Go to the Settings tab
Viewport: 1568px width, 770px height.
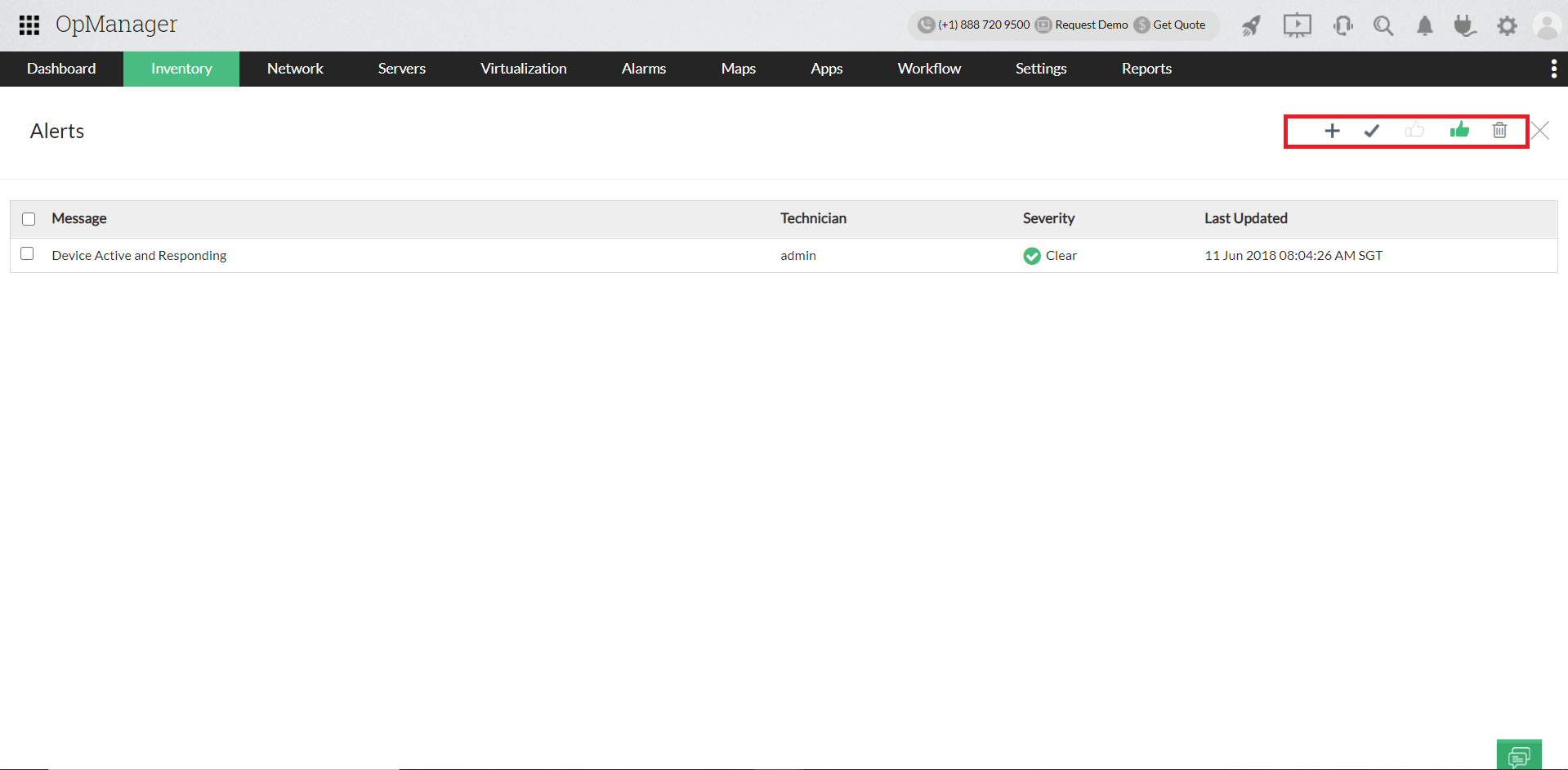pos(1041,69)
